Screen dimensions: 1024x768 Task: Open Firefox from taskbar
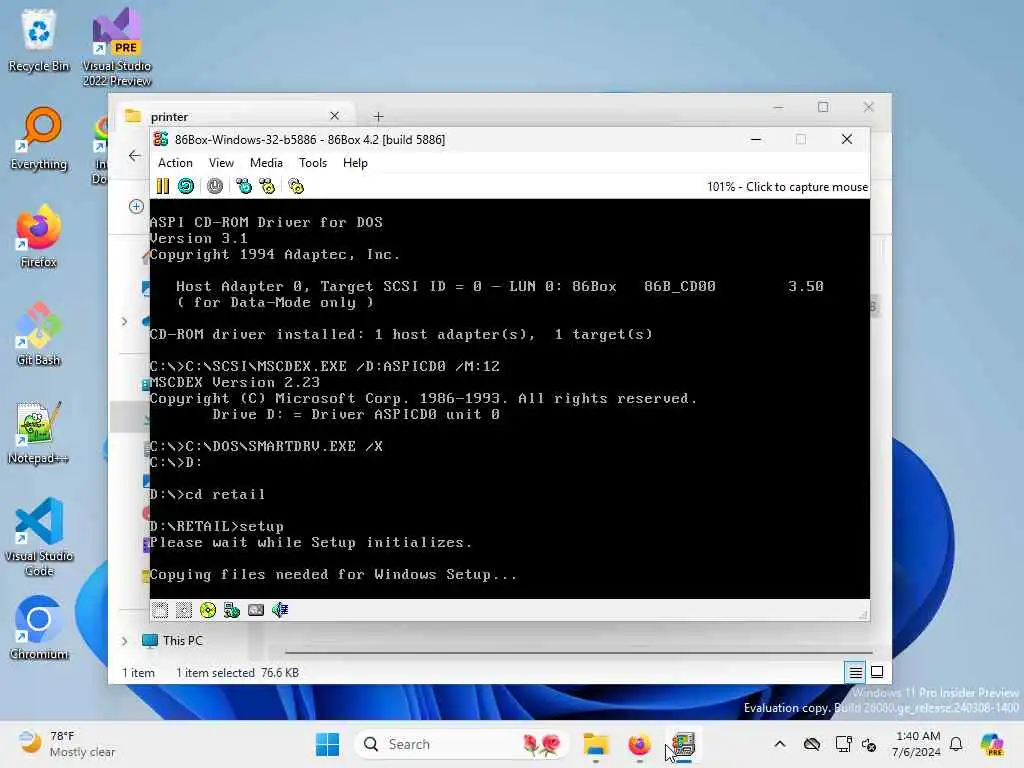(x=639, y=744)
